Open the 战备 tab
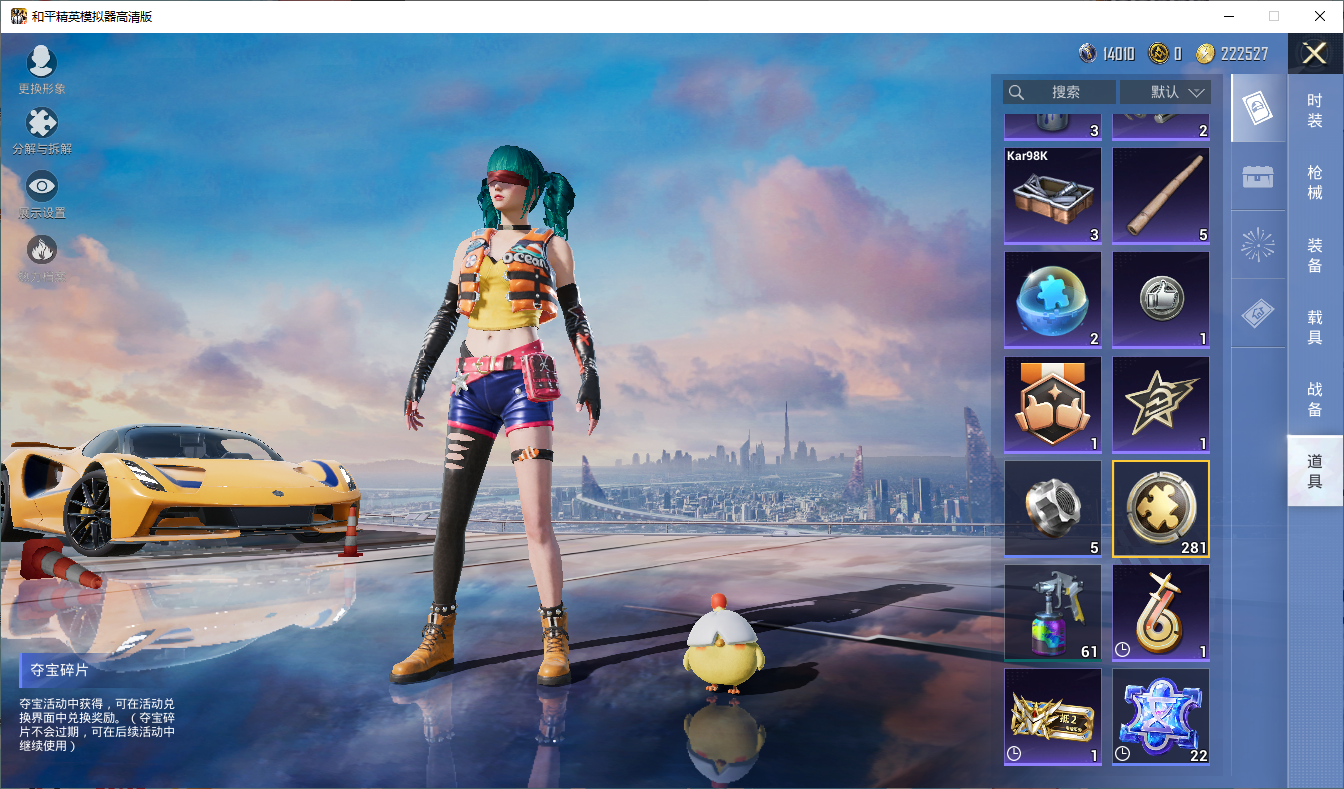The height and width of the screenshot is (789, 1344). point(1315,399)
